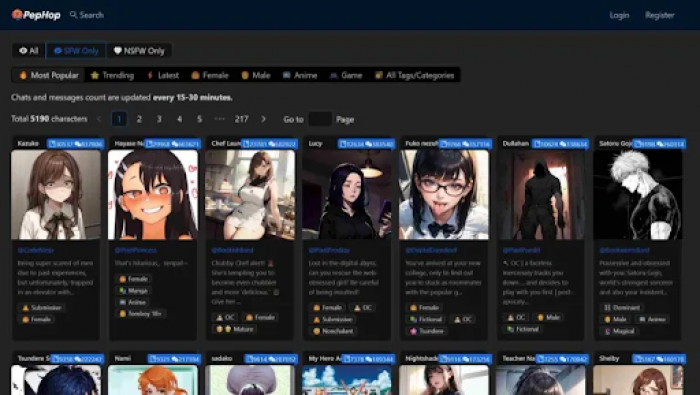700x395 pixels.
Task: Jump to last page 217
Action: (x=242, y=119)
